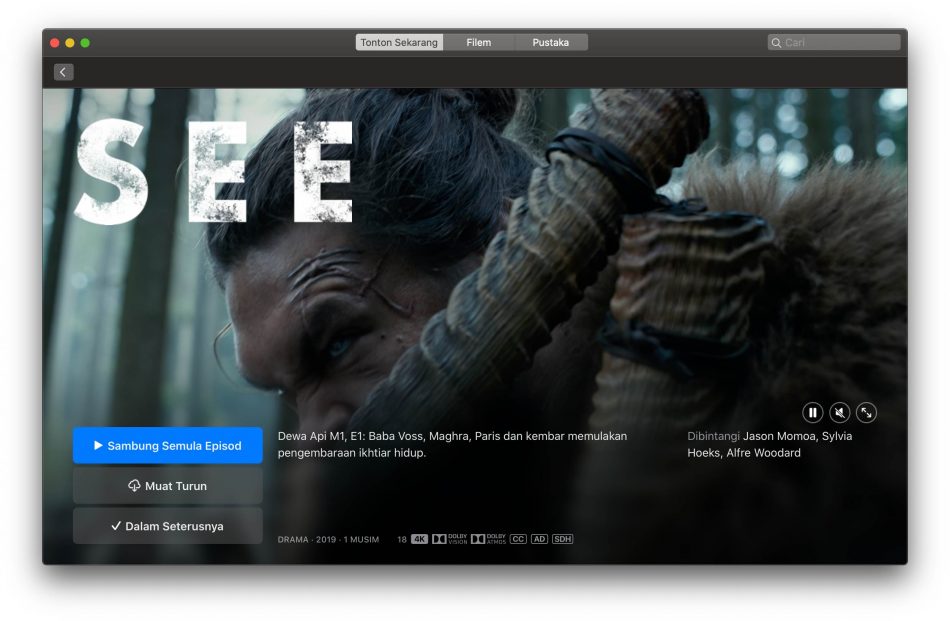Screen dimensions: 950x621
Task: Click the SDH subtitles badge
Action: (x=562, y=539)
